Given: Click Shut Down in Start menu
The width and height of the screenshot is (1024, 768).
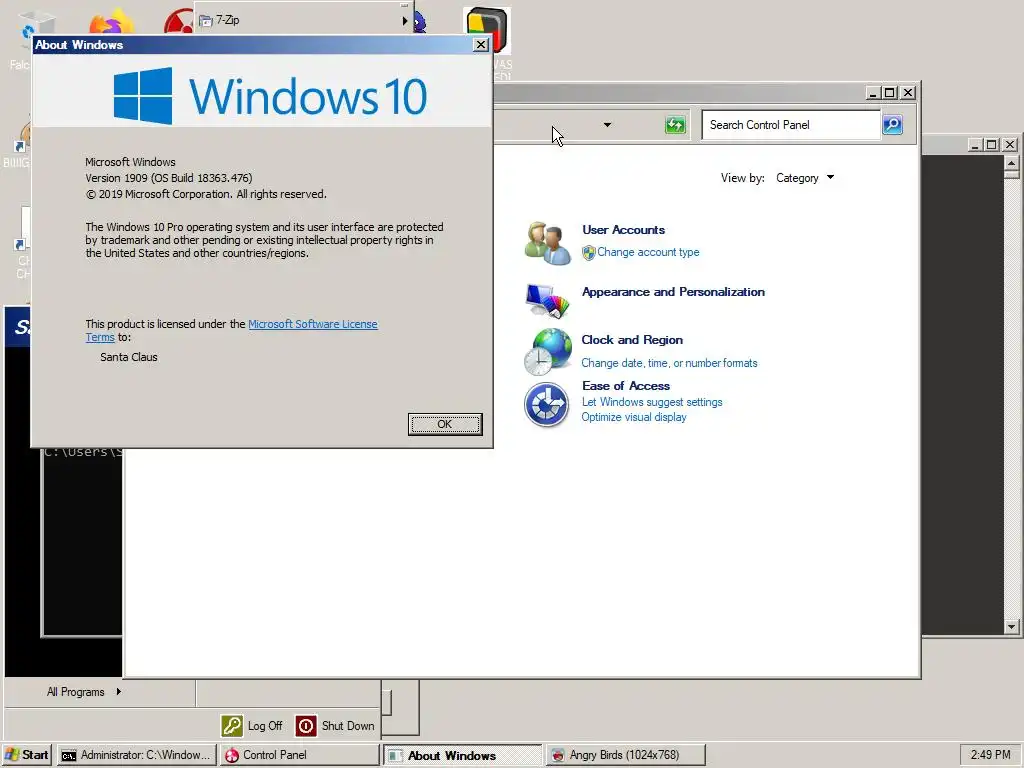Looking at the screenshot, I should coord(348,726).
